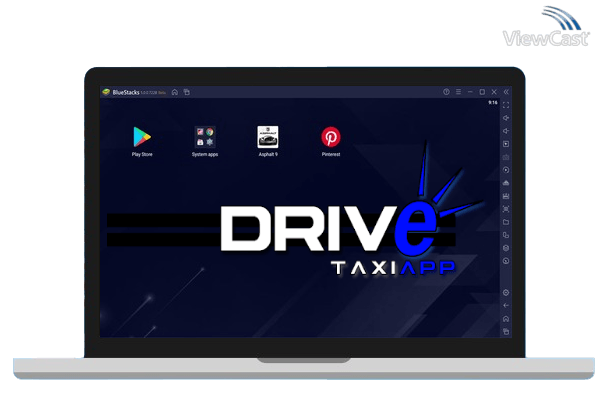Click the "9:16" clock text
Viewport: 602px width, 414px height.
pyautogui.click(x=493, y=103)
